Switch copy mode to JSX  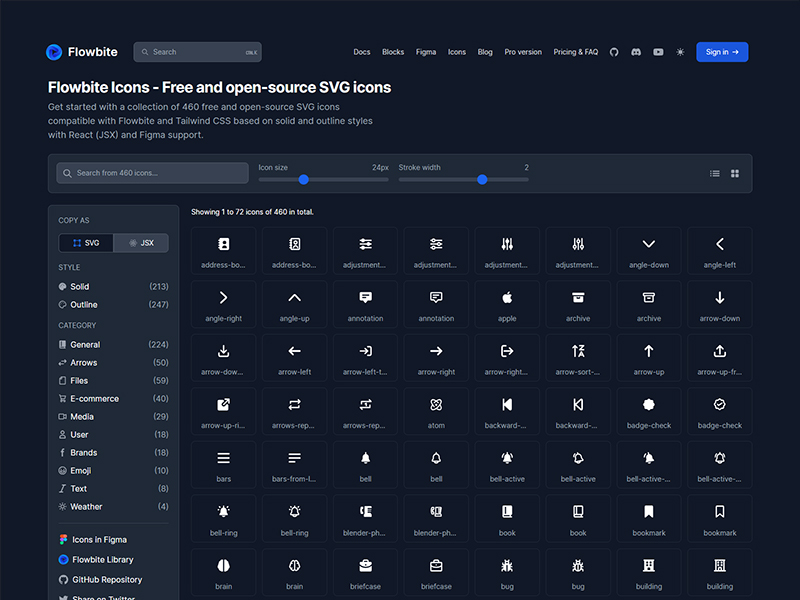click(x=141, y=242)
